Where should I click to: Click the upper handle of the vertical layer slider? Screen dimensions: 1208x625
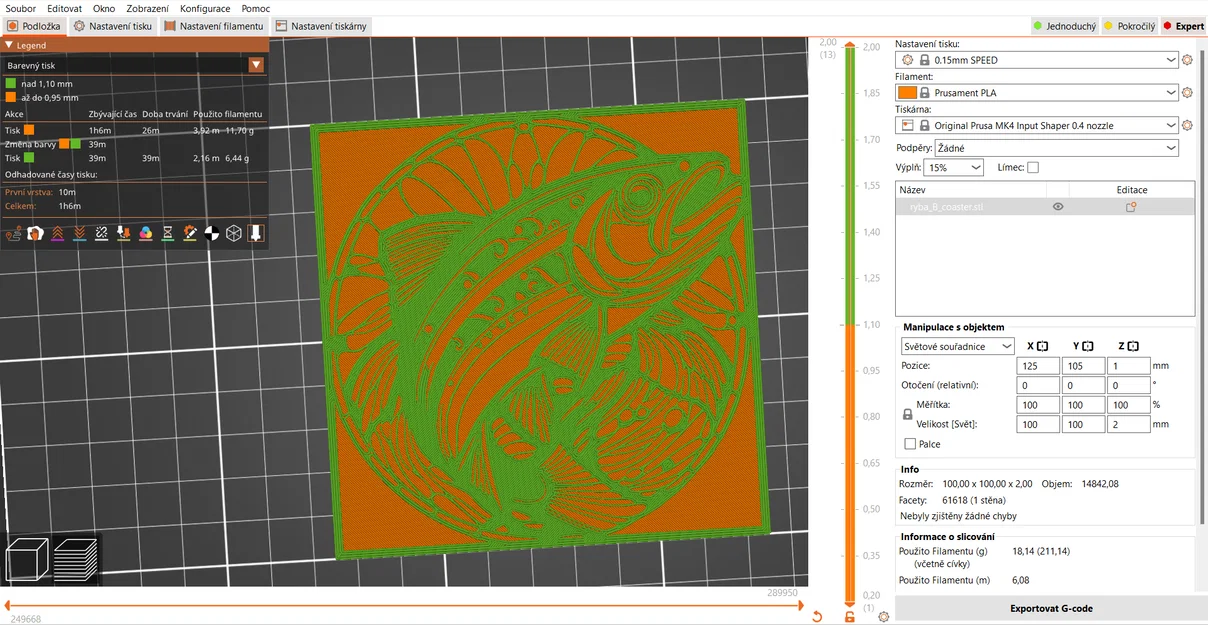click(850, 44)
